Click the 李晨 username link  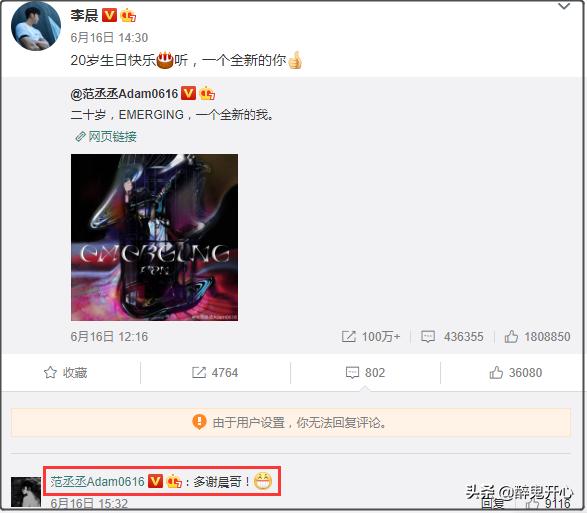point(84,15)
